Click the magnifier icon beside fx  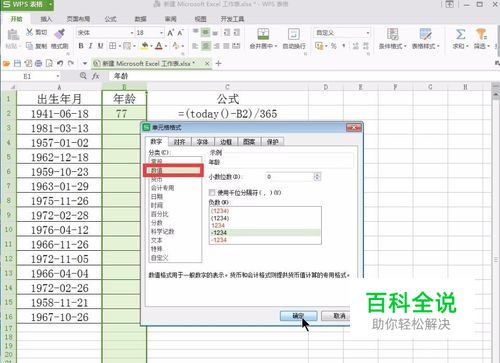pyautogui.click(x=83, y=76)
